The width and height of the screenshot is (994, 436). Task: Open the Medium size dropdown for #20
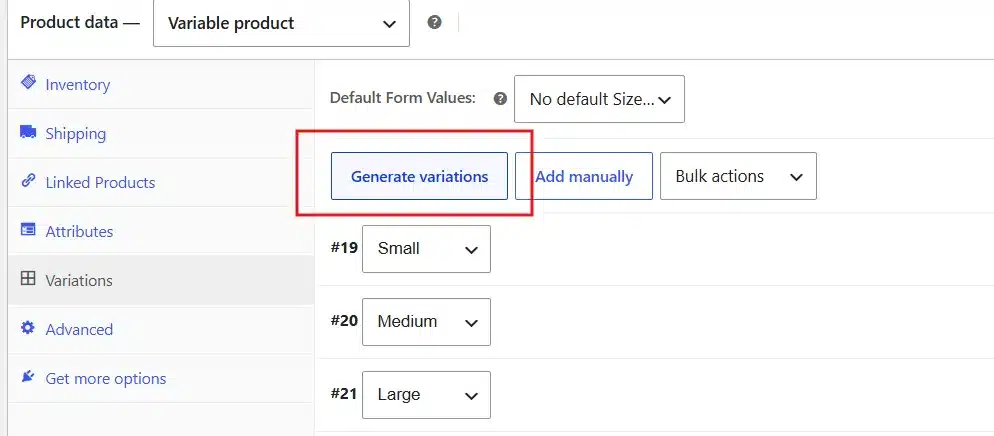[426, 322]
